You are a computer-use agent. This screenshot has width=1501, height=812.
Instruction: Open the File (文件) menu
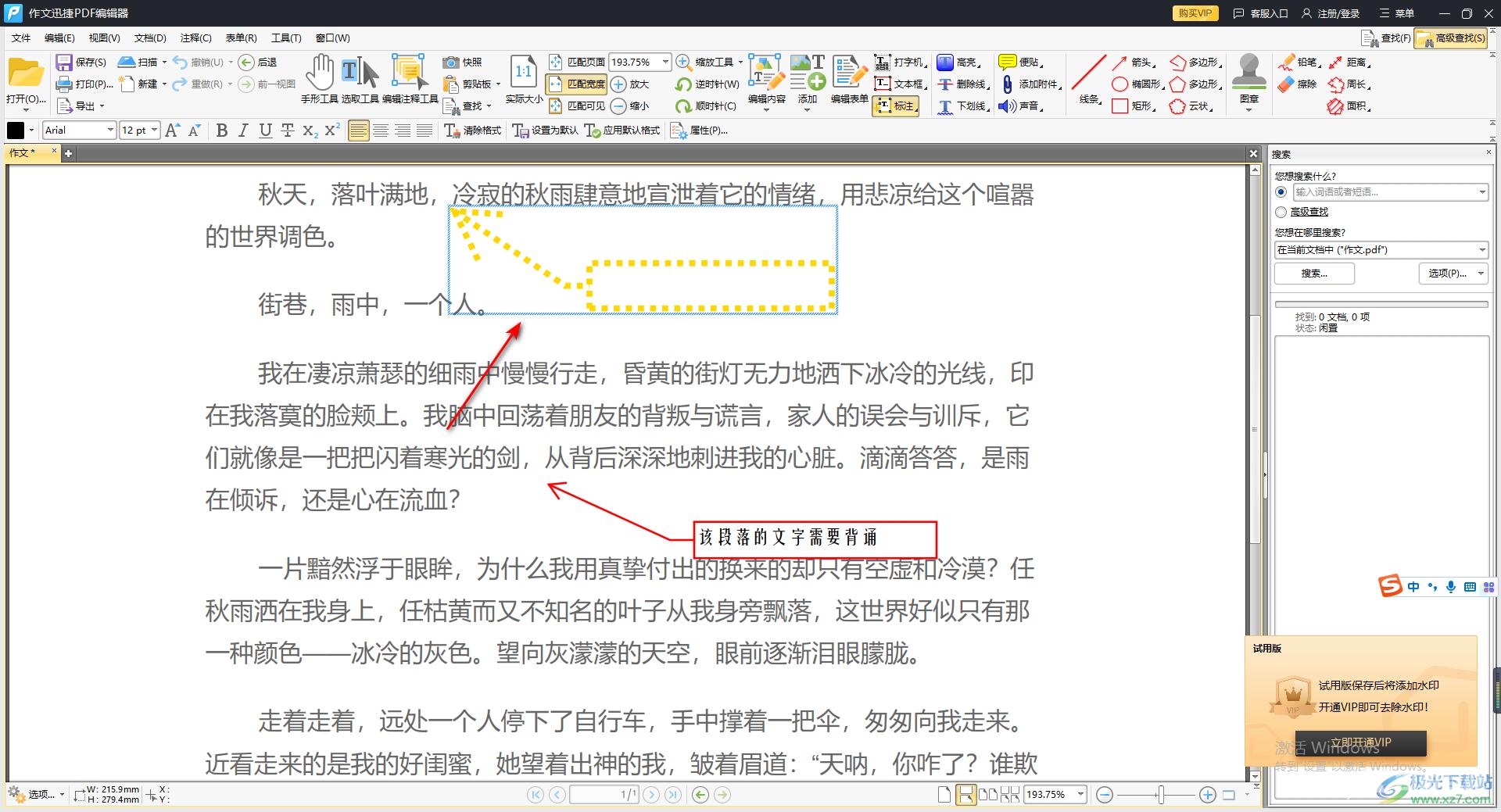[x=21, y=38]
